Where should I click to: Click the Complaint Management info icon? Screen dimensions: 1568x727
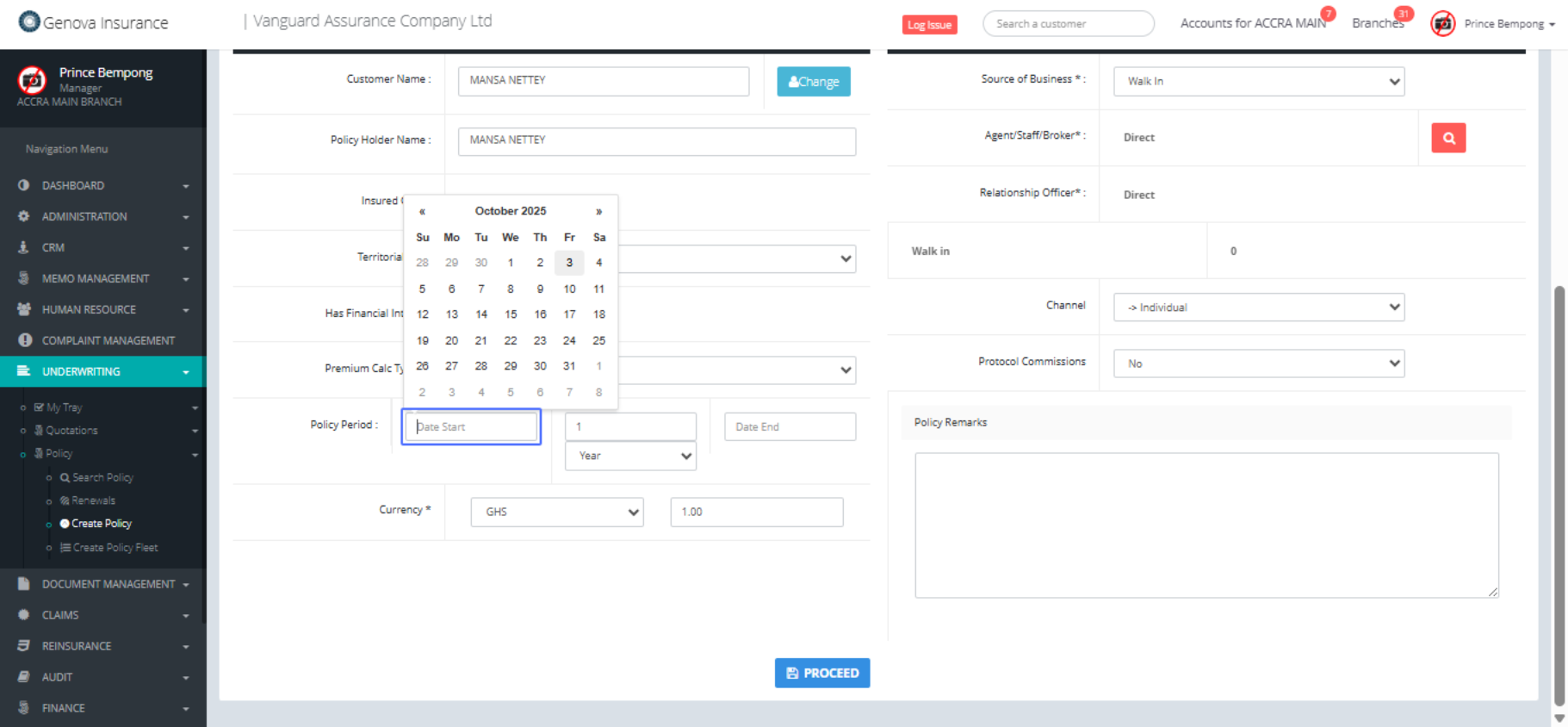point(25,340)
